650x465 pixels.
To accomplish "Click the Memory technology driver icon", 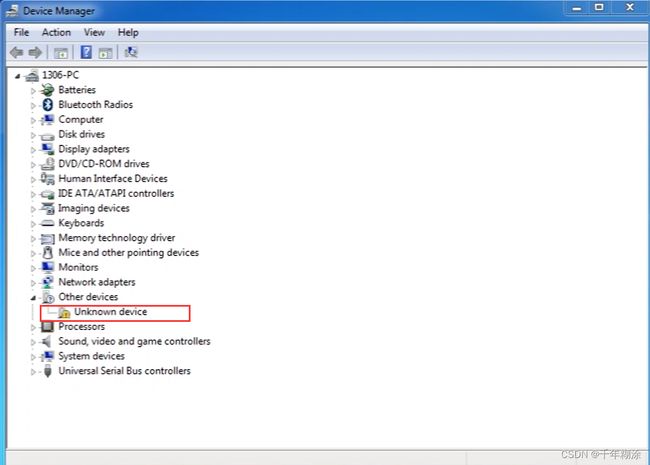I will pos(48,238).
